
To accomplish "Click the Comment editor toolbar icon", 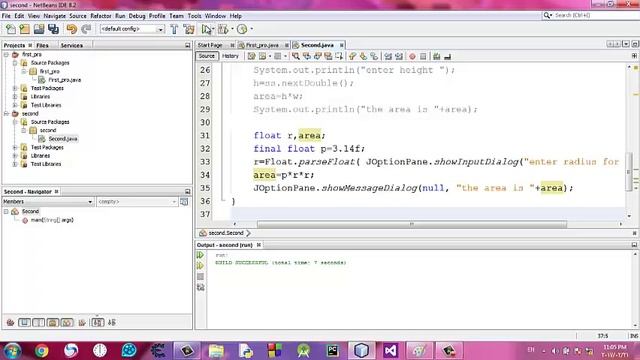I will [x=437, y=56].
